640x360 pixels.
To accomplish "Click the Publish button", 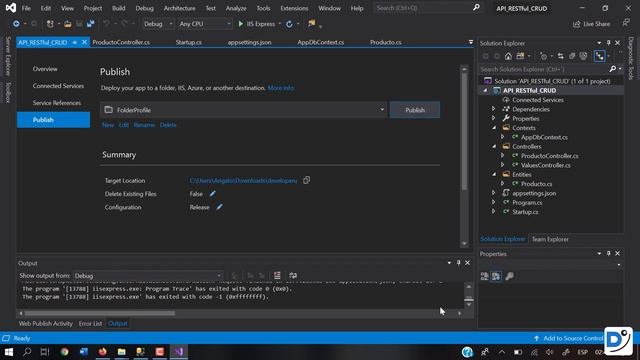I will [x=415, y=110].
